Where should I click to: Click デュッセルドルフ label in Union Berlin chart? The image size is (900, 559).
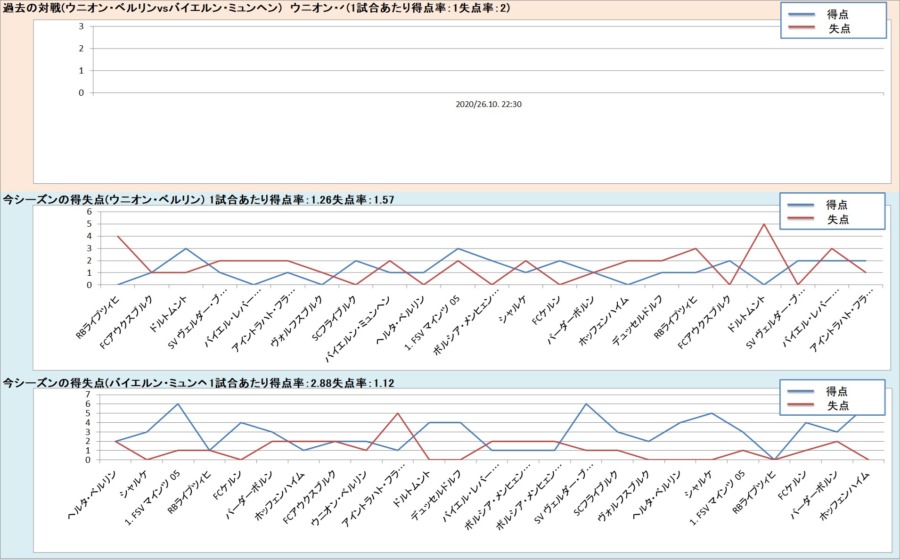[x=636, y=320]
